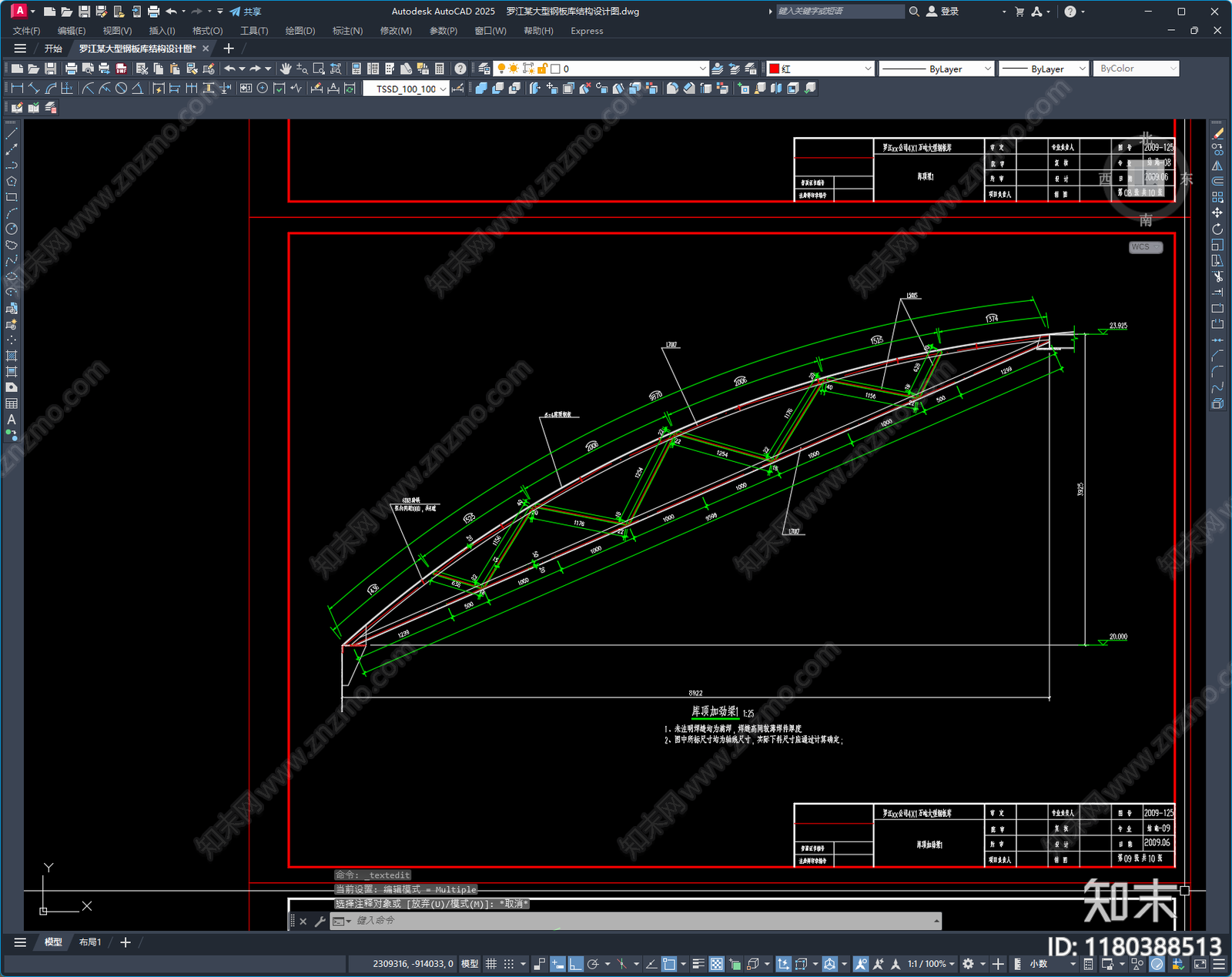1232x977 pixels.
Task: Click the 登录 sign-in button
Action: (x=942, y=12)
